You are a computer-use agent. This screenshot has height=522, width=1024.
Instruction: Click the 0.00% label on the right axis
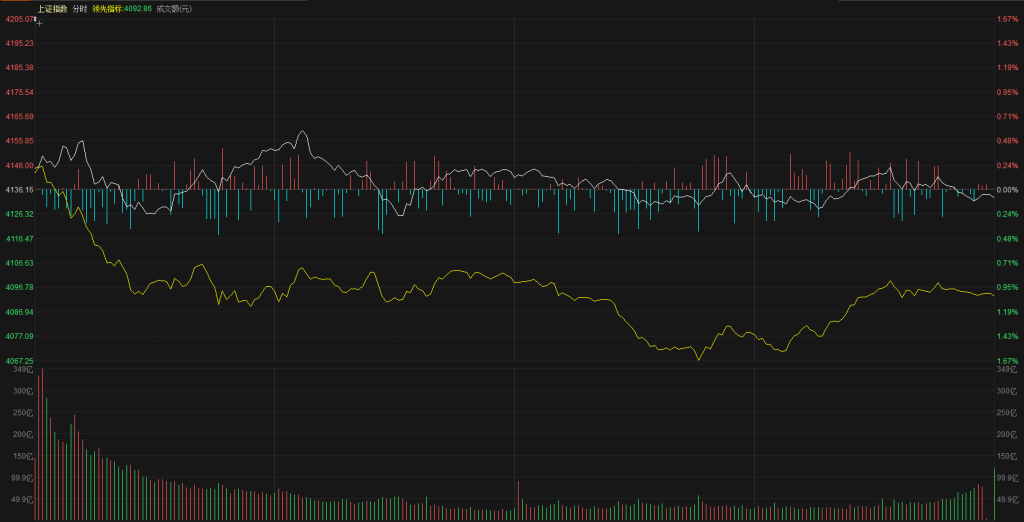click(1006, 189)
